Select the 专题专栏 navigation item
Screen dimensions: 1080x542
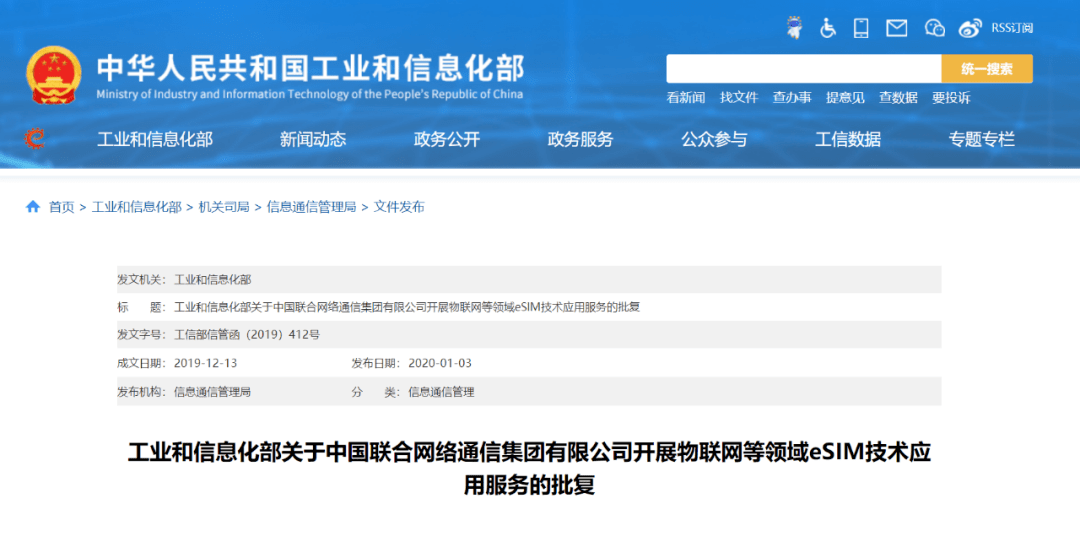(x=982, y=139)
